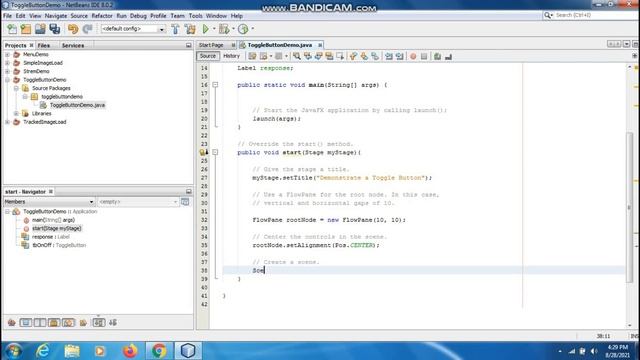Toggle the Navigator javadoc window icon beside the empty combo
640x360 pixels.
pos(185,202)
